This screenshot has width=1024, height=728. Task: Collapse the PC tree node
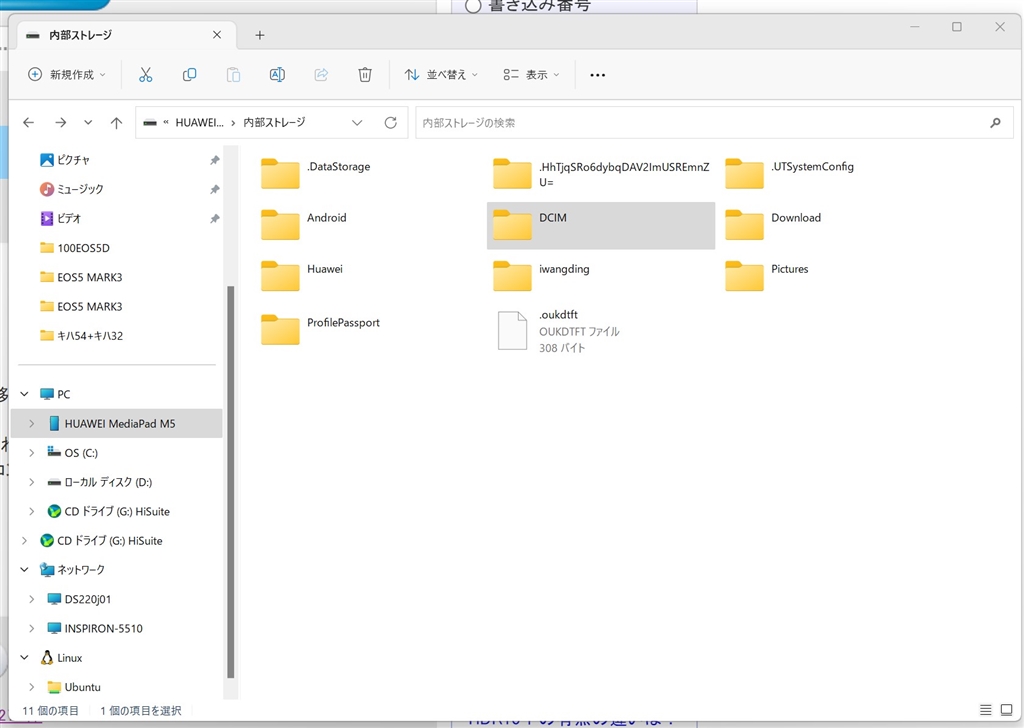tap(24, 394)
